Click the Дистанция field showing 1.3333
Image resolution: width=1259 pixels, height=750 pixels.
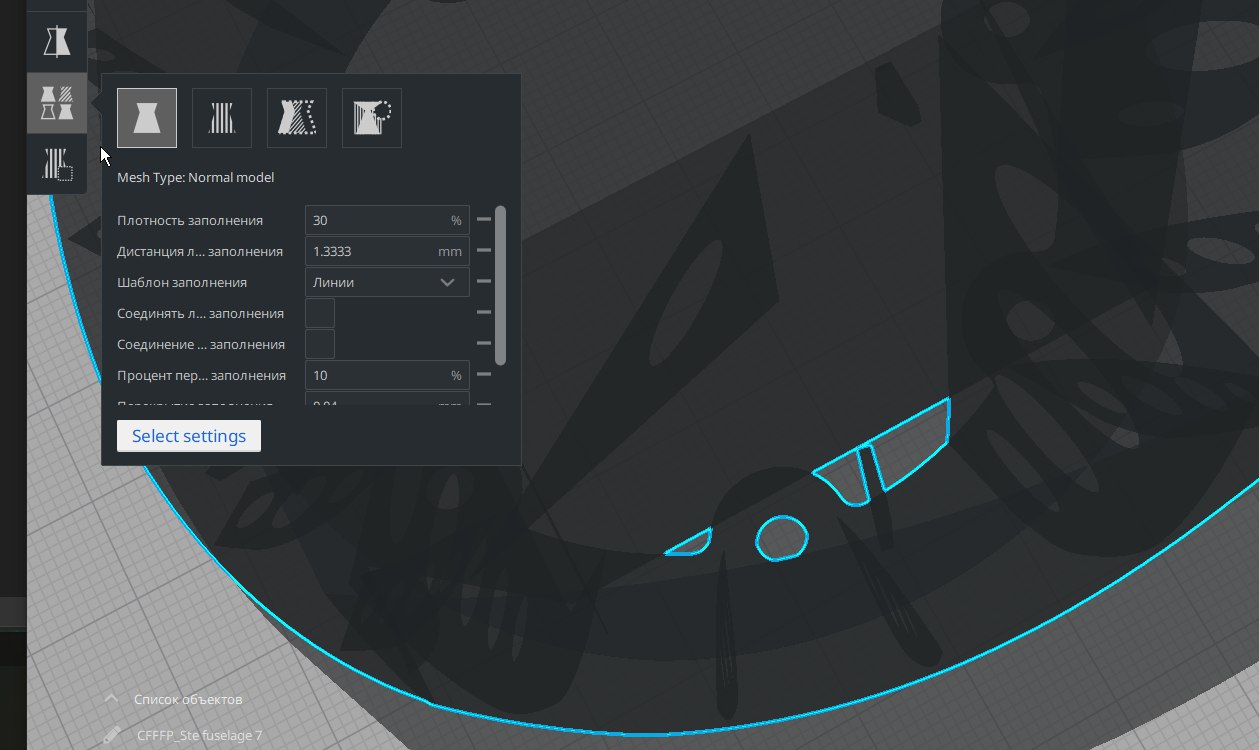(387, 251)
